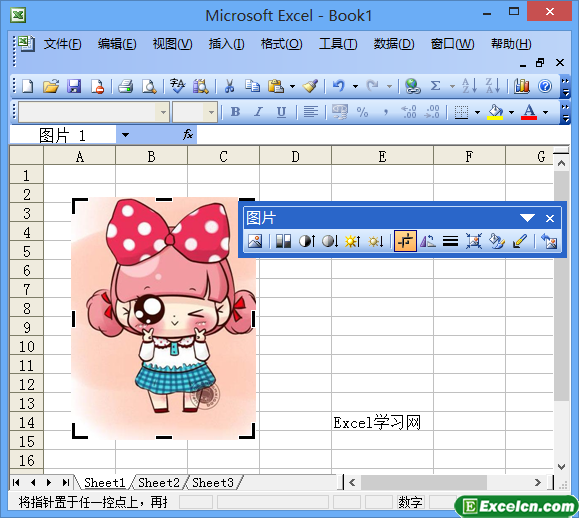The width and height of the screenshot is (579, 518).
Task: Click the More Brightness sun icon
Action: pyautogui.click(x=352, y=241)
